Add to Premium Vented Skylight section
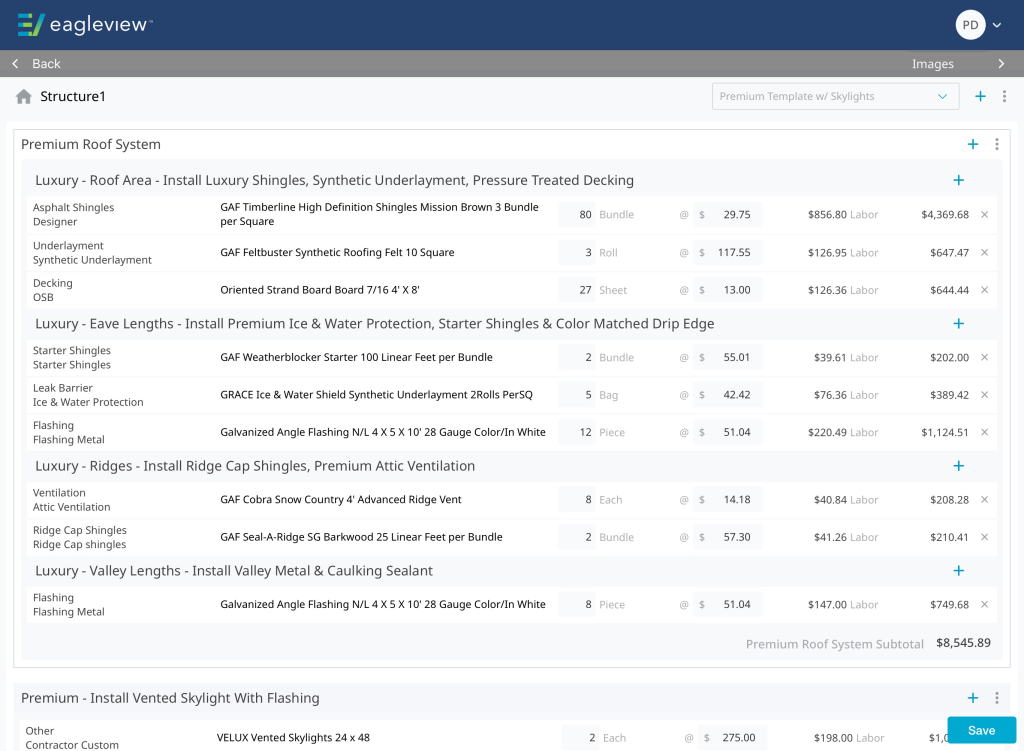The image size is (1024, 751). point(973,698)
